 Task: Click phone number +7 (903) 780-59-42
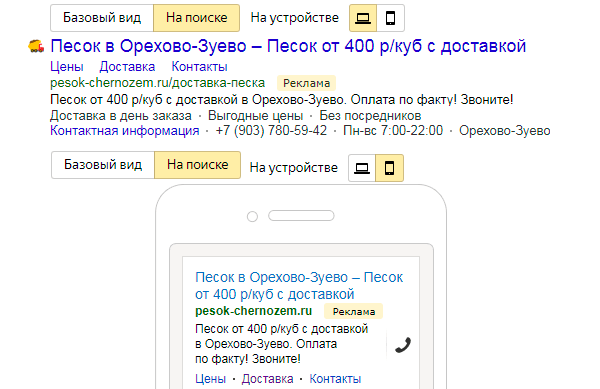[x=271, y=131]
